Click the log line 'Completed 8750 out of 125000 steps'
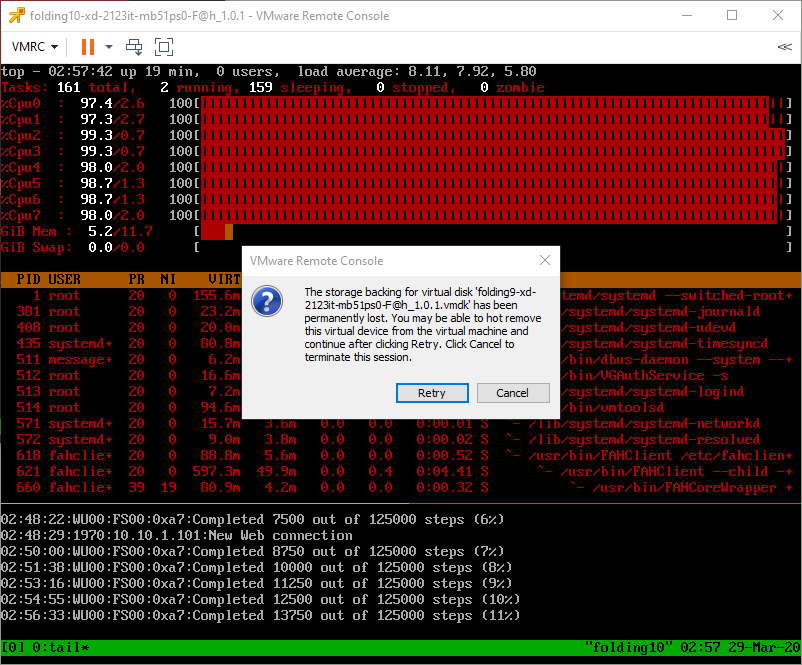The height and width of the screenshot is (665, 802). (x=253, y=551)
